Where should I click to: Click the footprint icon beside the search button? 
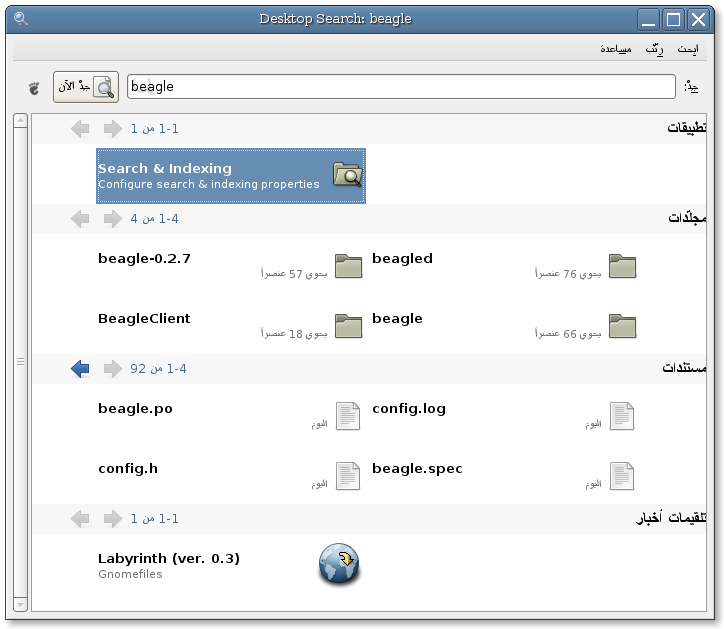[x=35, y=87]
